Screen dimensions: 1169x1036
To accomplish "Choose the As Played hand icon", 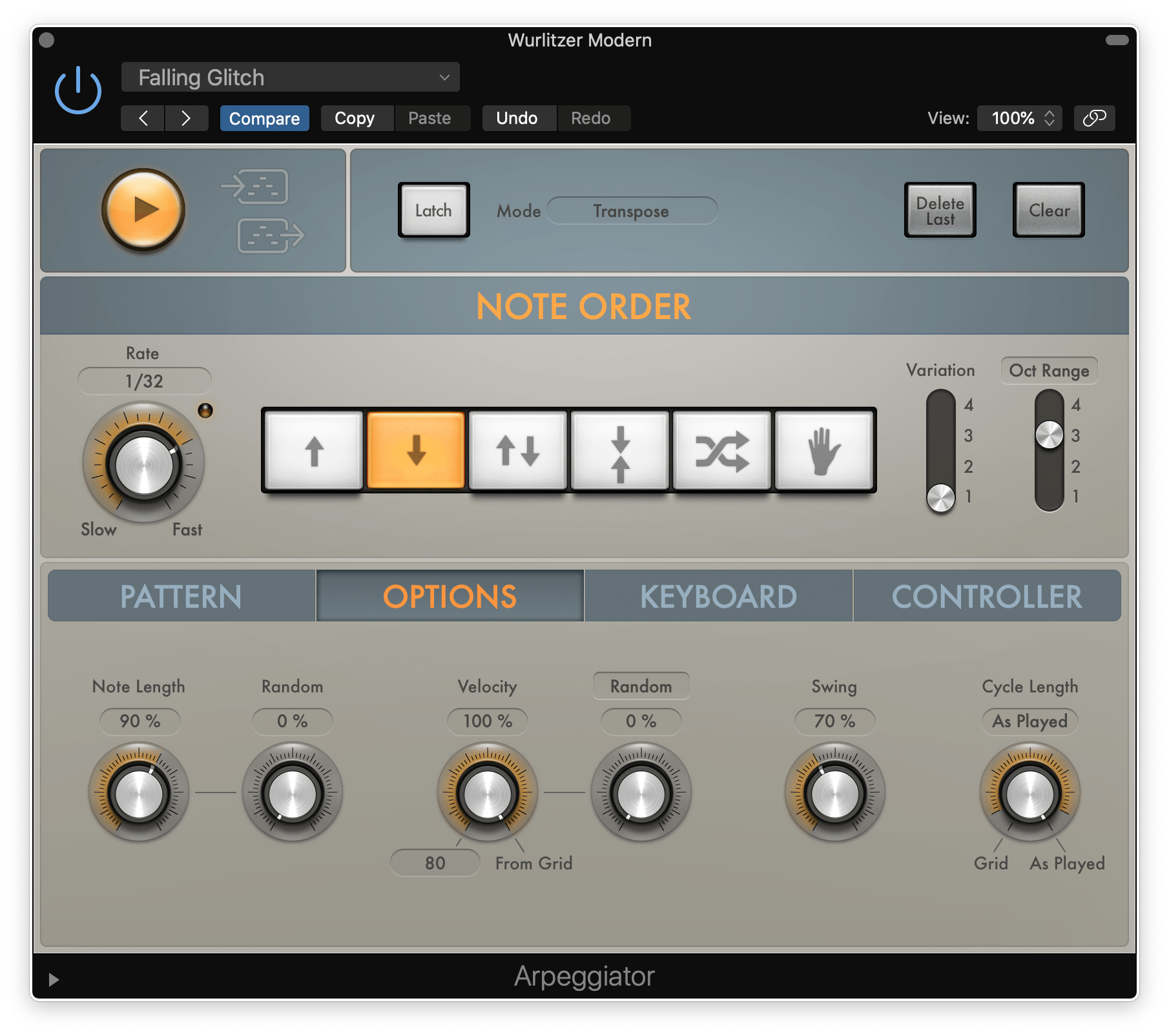I will click(x=824, y=450).
